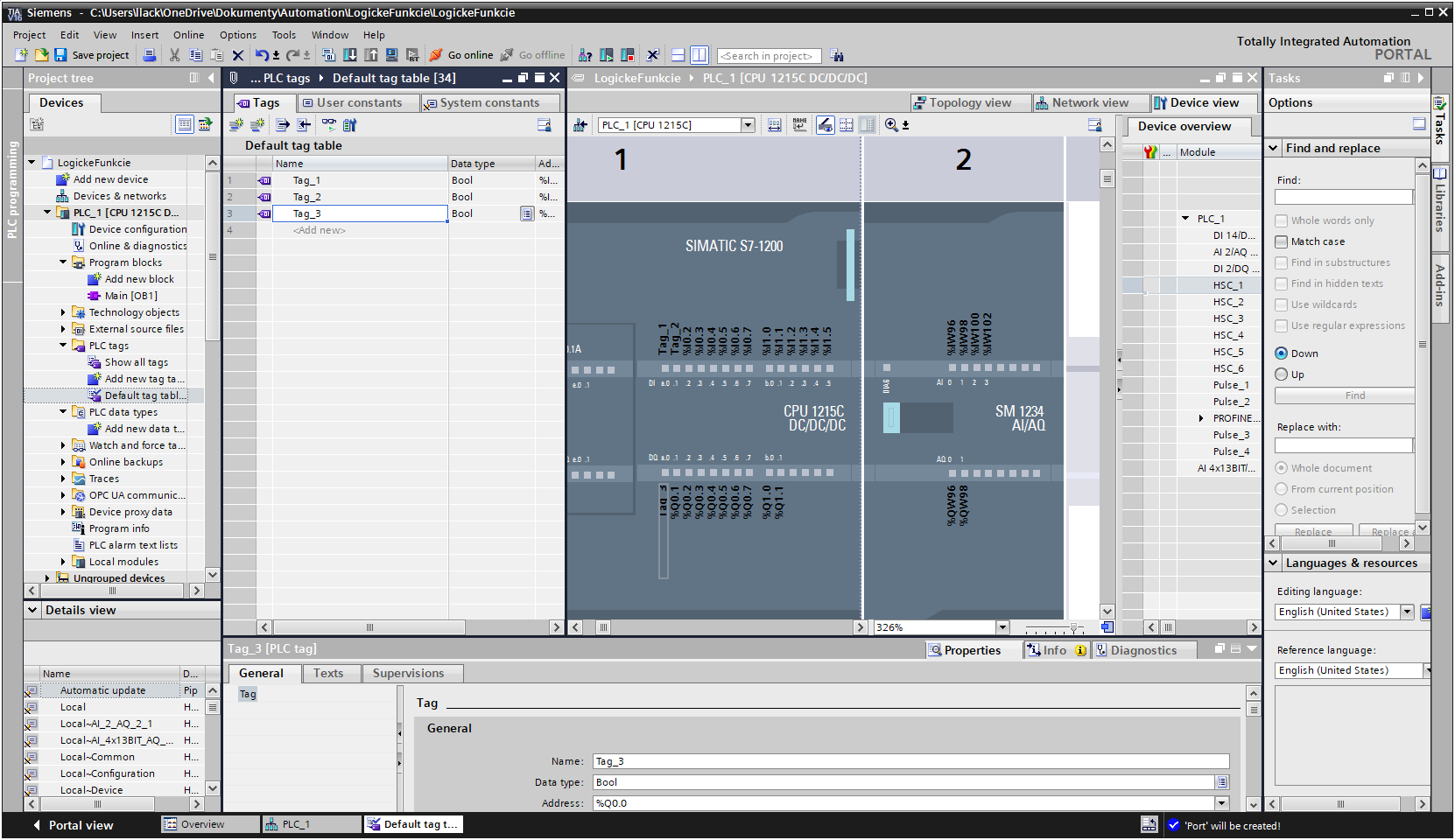Click the Undo arrow icon
Viewport: 1455px width, 840px height.
(261, 55)
